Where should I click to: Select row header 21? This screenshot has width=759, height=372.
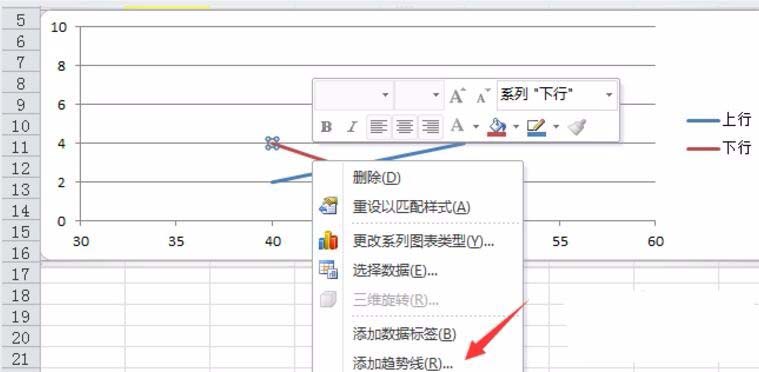pos(20,359)
